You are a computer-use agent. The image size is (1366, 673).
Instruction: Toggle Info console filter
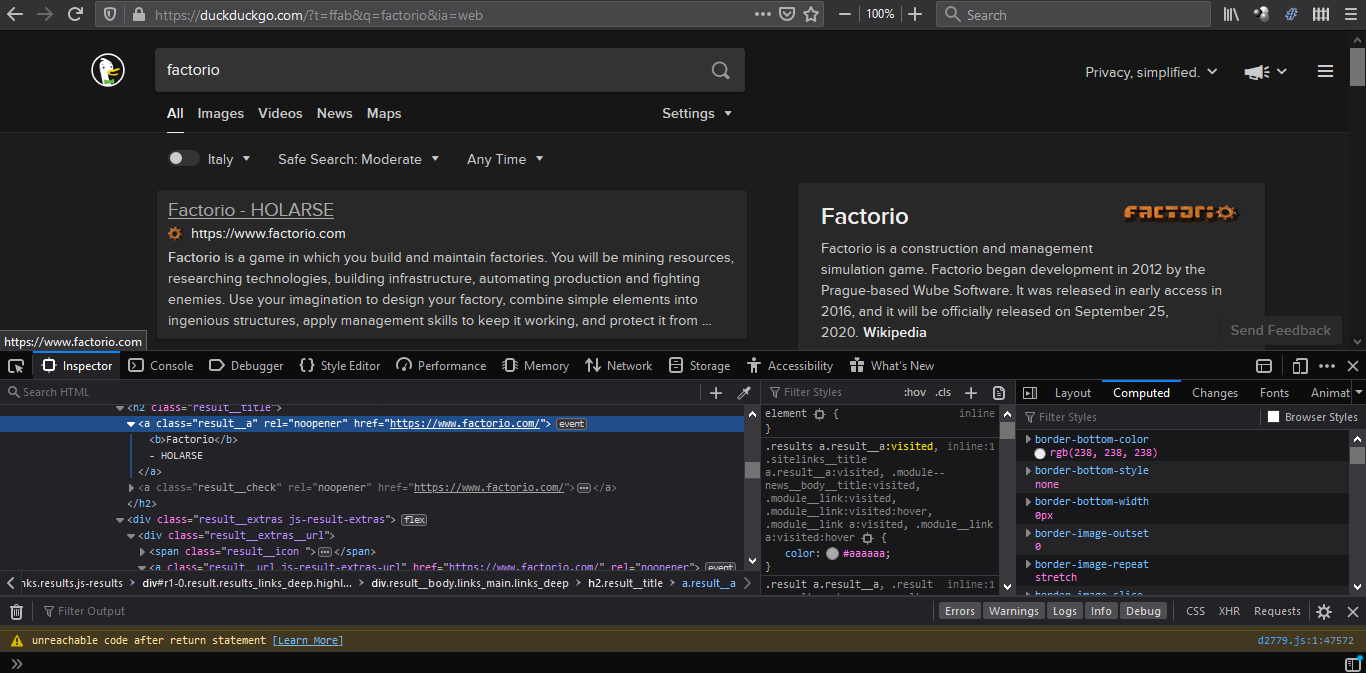1101,611
